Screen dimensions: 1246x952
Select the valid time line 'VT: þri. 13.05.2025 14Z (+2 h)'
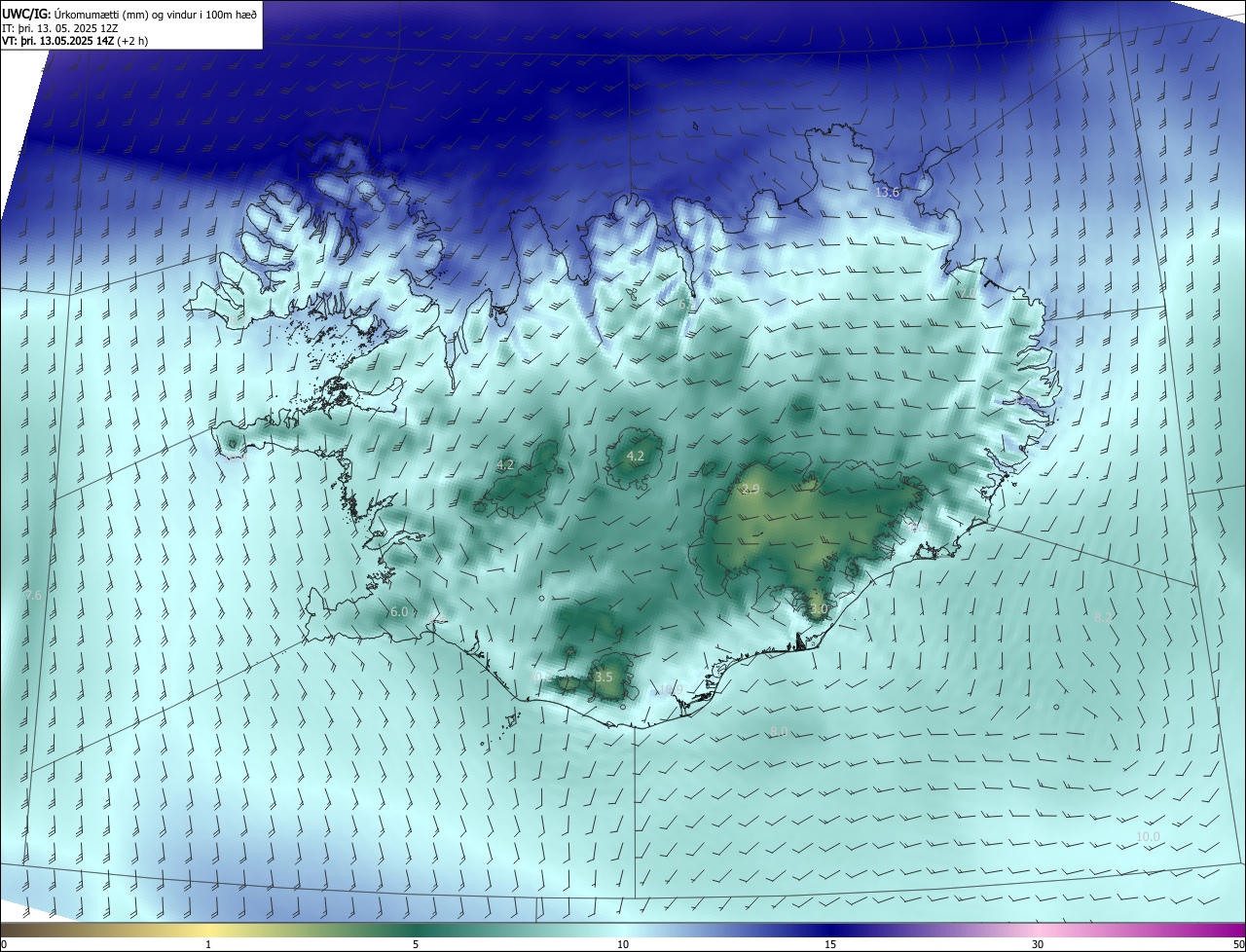click(x=75, y=41)
